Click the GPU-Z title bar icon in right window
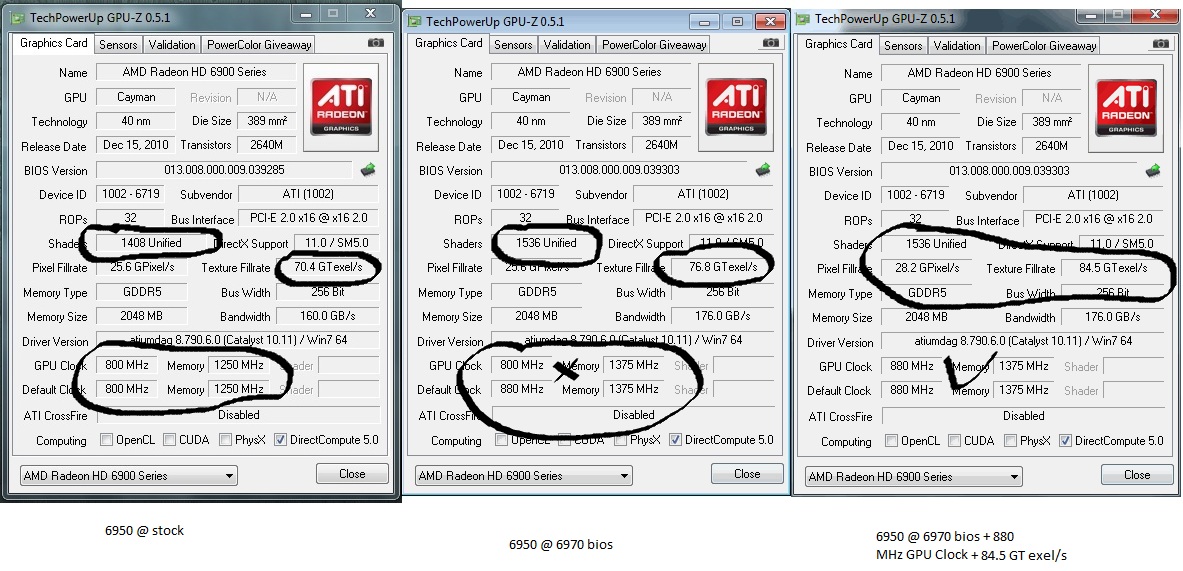Image resolution: width=1183 pixels, height=571 pixels. [804, 18]
